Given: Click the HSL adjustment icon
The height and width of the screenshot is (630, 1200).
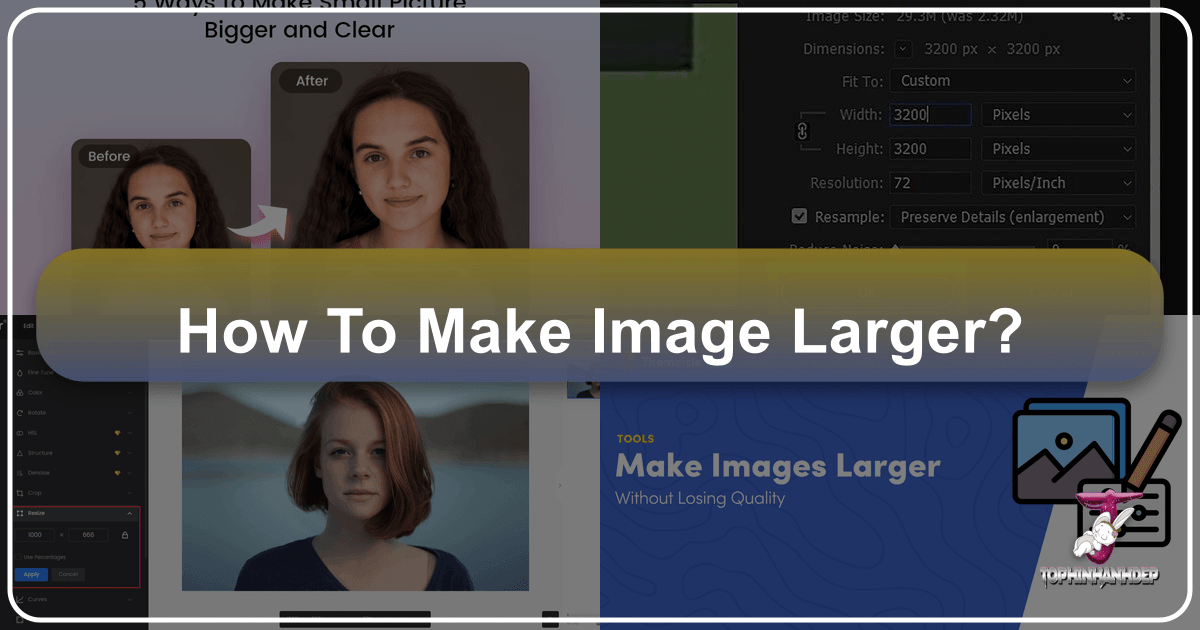Looking at the screenshot, I should pos(19,432).
